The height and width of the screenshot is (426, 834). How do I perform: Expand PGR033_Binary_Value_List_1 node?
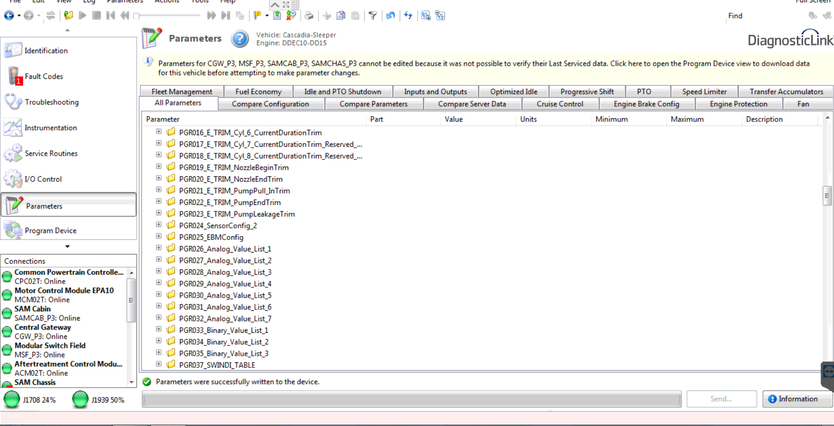[159, 330]
